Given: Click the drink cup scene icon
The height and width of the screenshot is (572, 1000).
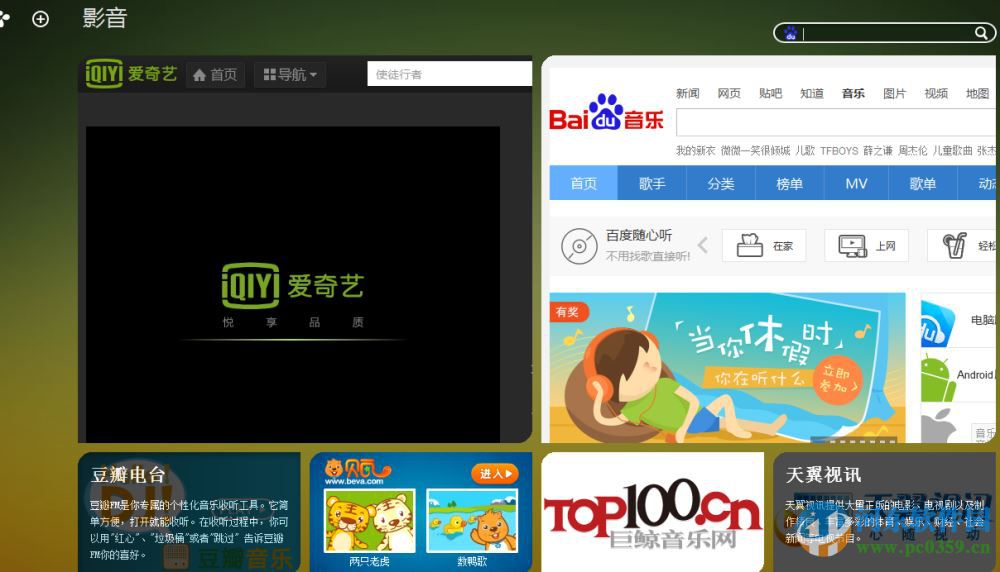Looking at the screenshot, I should (955, 246).
